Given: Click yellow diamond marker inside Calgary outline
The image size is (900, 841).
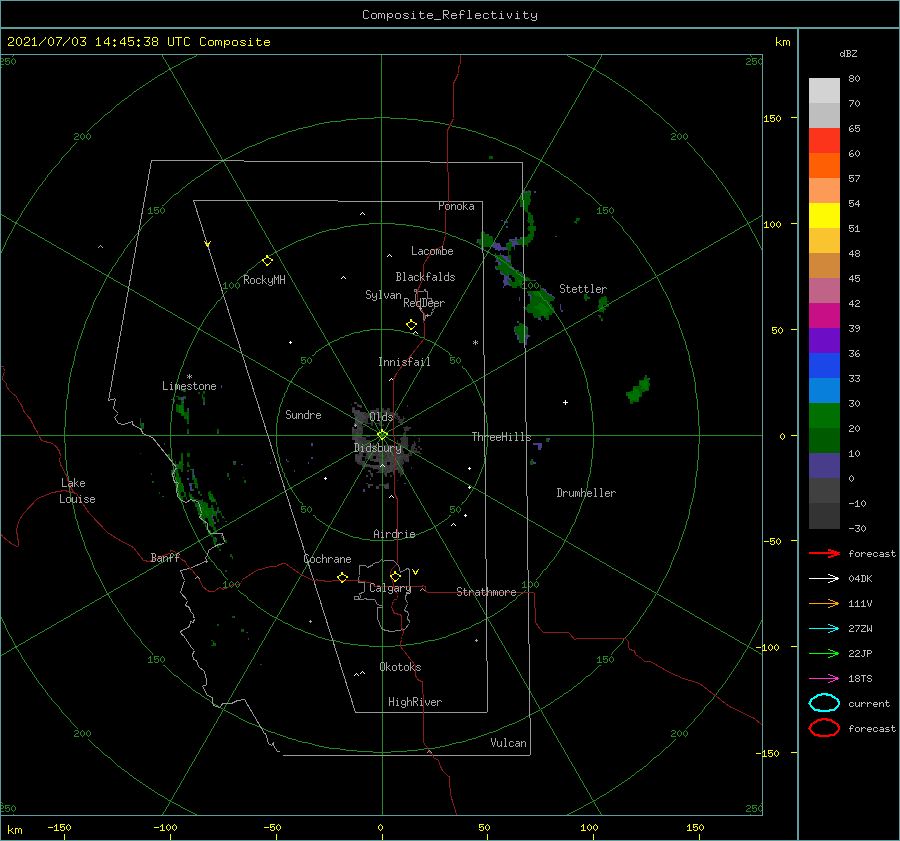Looking at the screenshot, I should (395, 576).
